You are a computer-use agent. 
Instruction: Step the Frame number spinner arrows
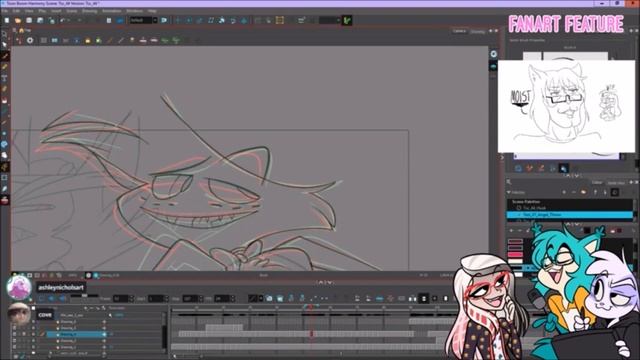131,299
